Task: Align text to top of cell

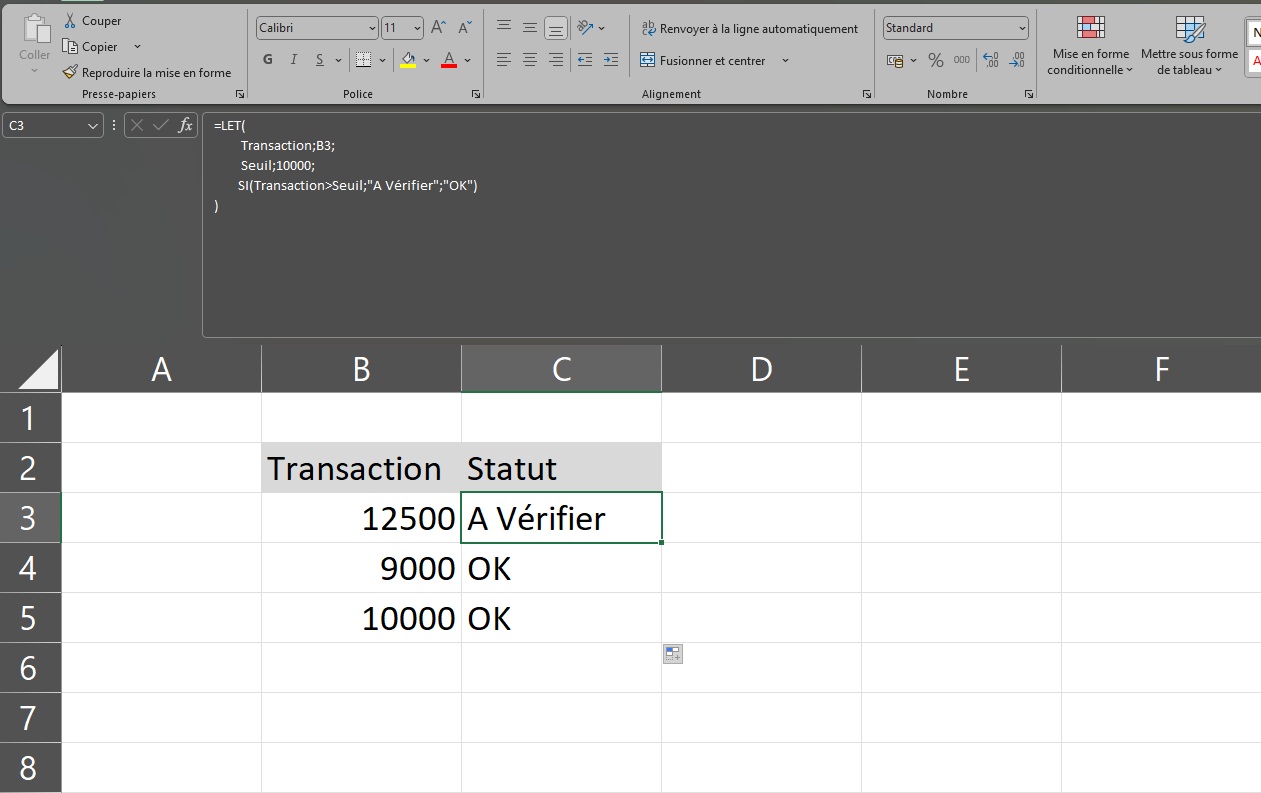Action: (x=504, y=28)
